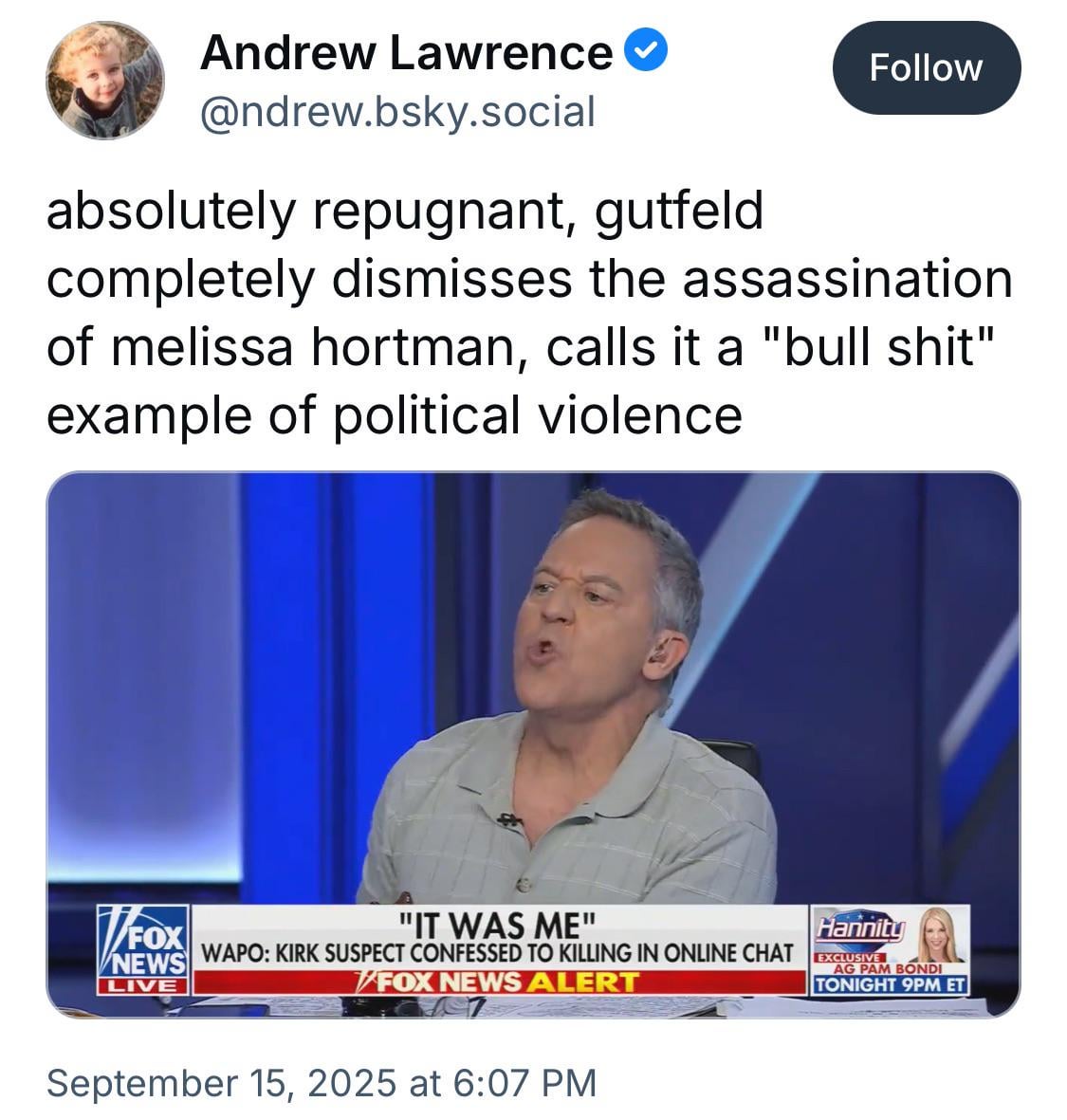1067x1120 pixels.
Task: Open the September 15, 2025 timestamp
Action: (x=322, y=1082)
